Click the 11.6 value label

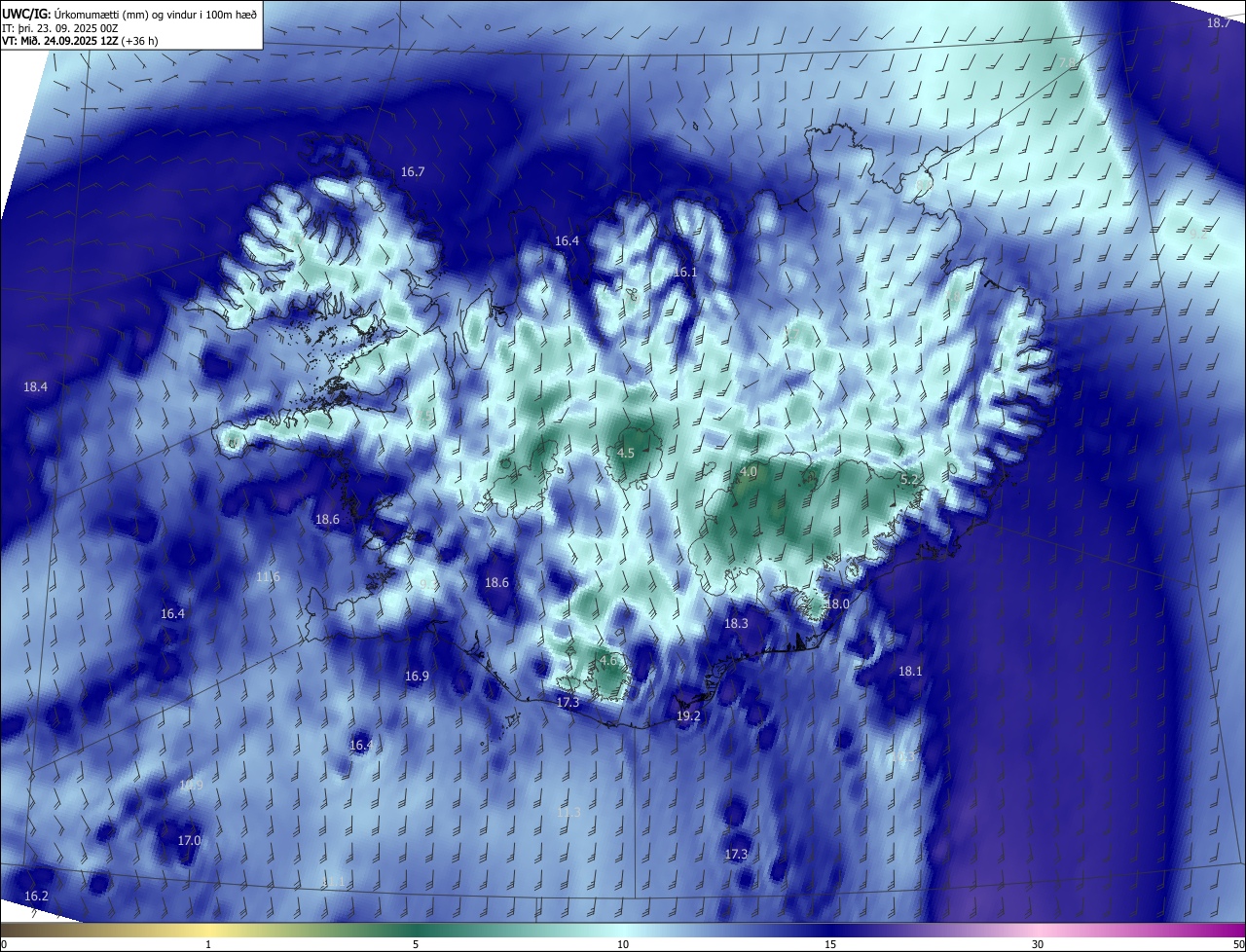tap(269, 577)
